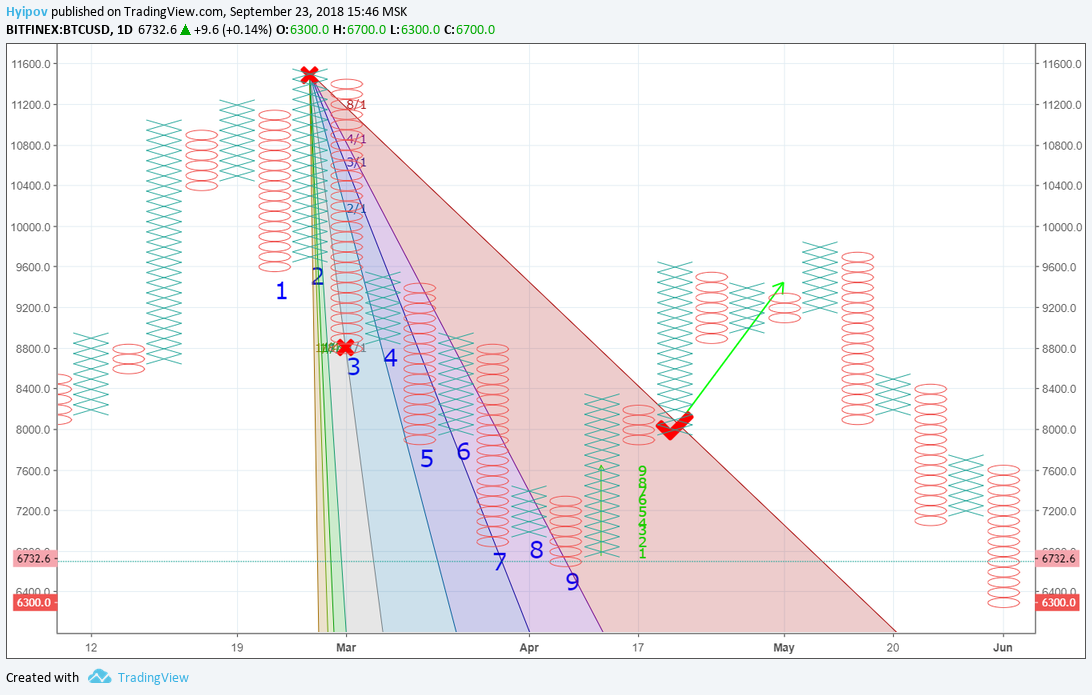Click the 3/1 Gann fan label
Screen dimensions: 1092x695
tap(356, 162)
